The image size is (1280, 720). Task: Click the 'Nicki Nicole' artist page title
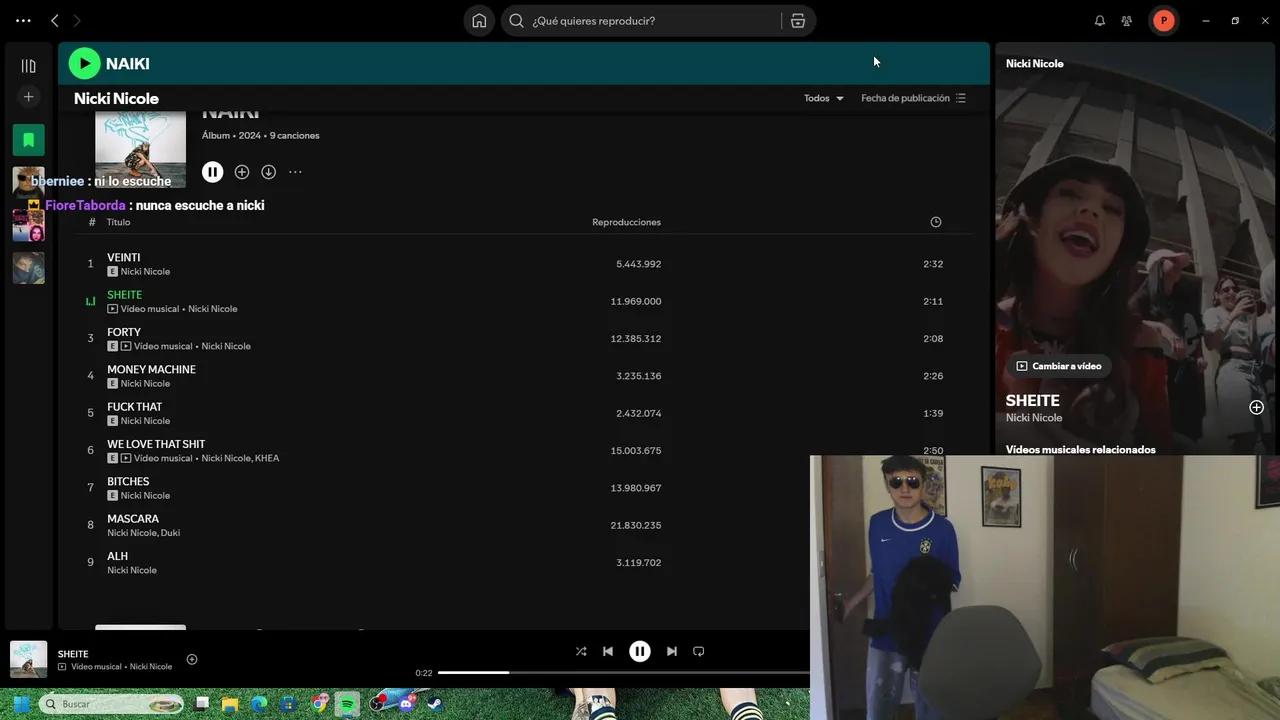(x=116, y=98)
